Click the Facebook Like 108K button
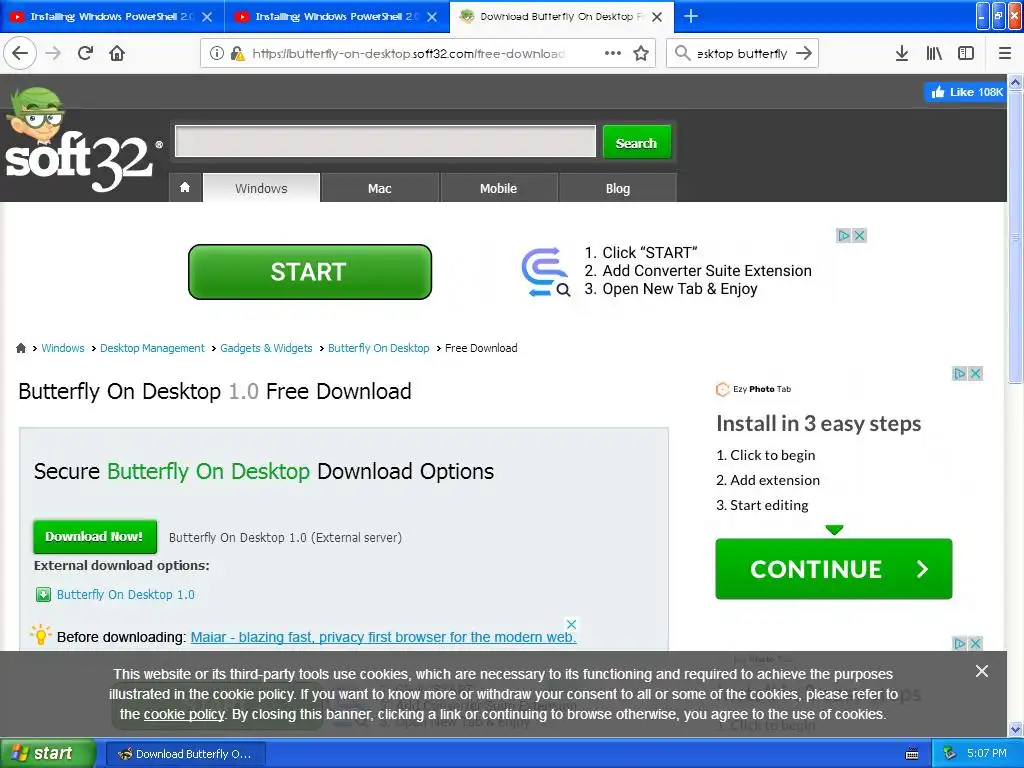The height and width of the screenshot is (768, 1024). tap(965, 92)
